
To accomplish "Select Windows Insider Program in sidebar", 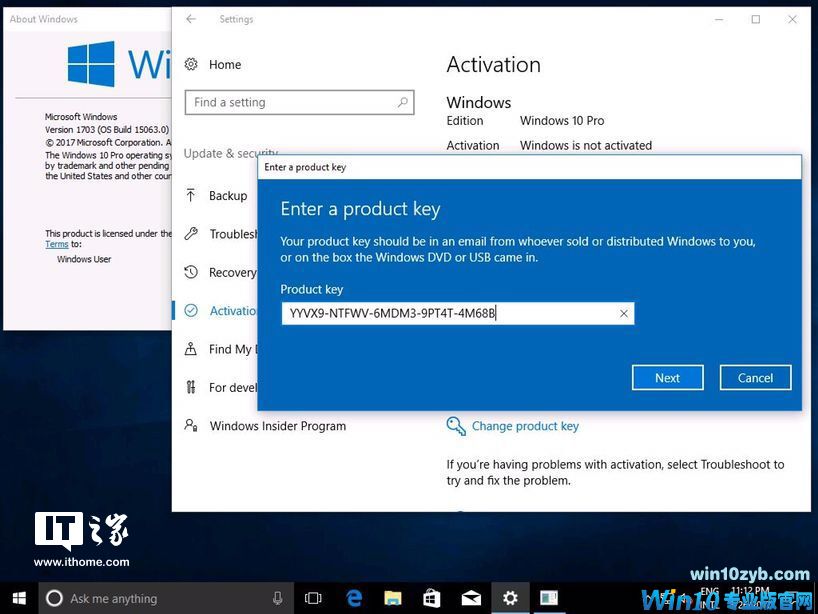I will coord(277,426).
